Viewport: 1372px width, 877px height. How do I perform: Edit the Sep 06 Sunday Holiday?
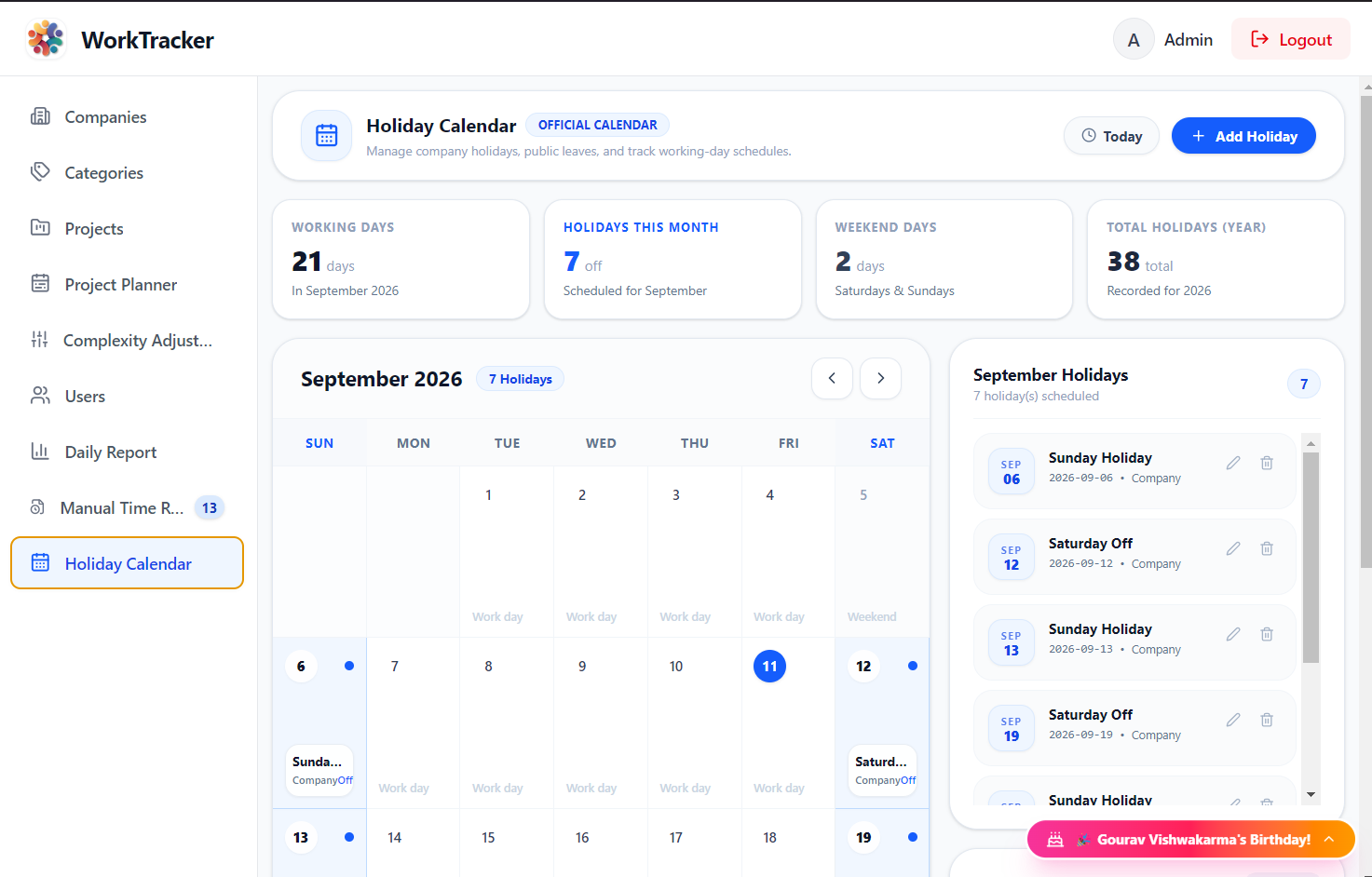tap(1233, 463)
